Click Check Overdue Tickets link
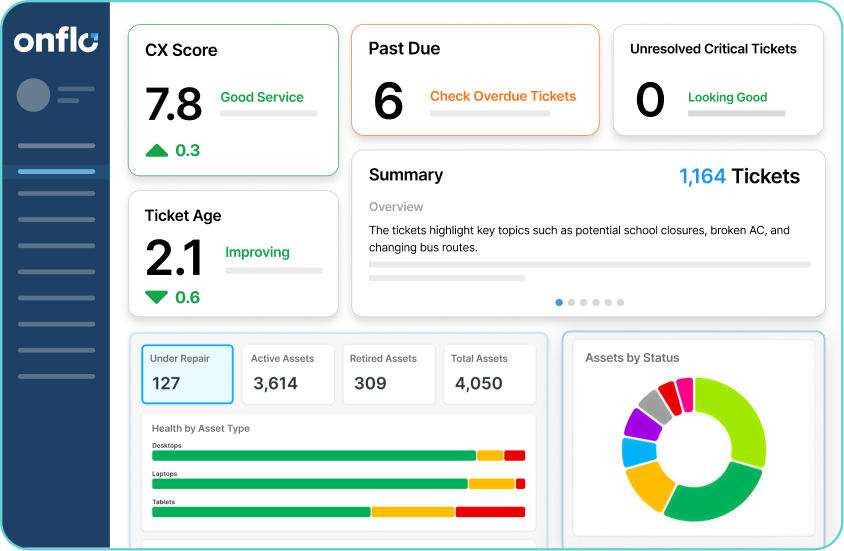Screen dimensions: 844x551 503,96
